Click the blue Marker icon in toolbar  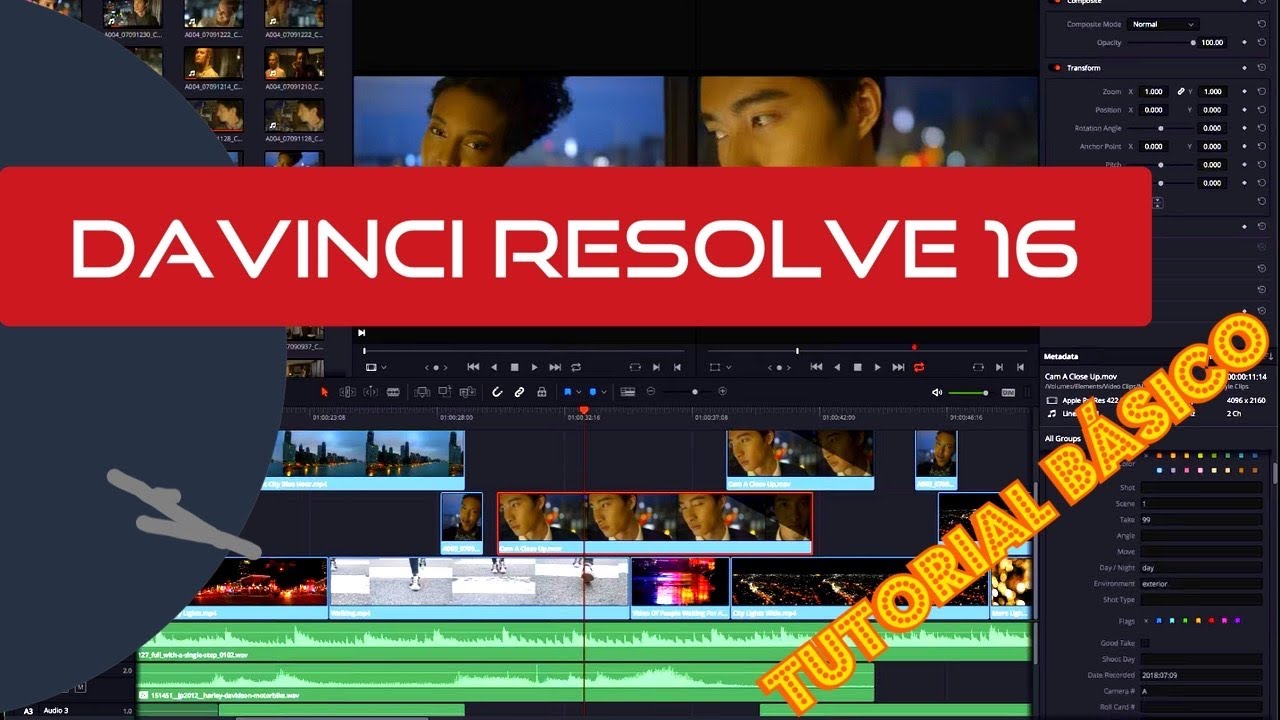(x=593, y=392)
